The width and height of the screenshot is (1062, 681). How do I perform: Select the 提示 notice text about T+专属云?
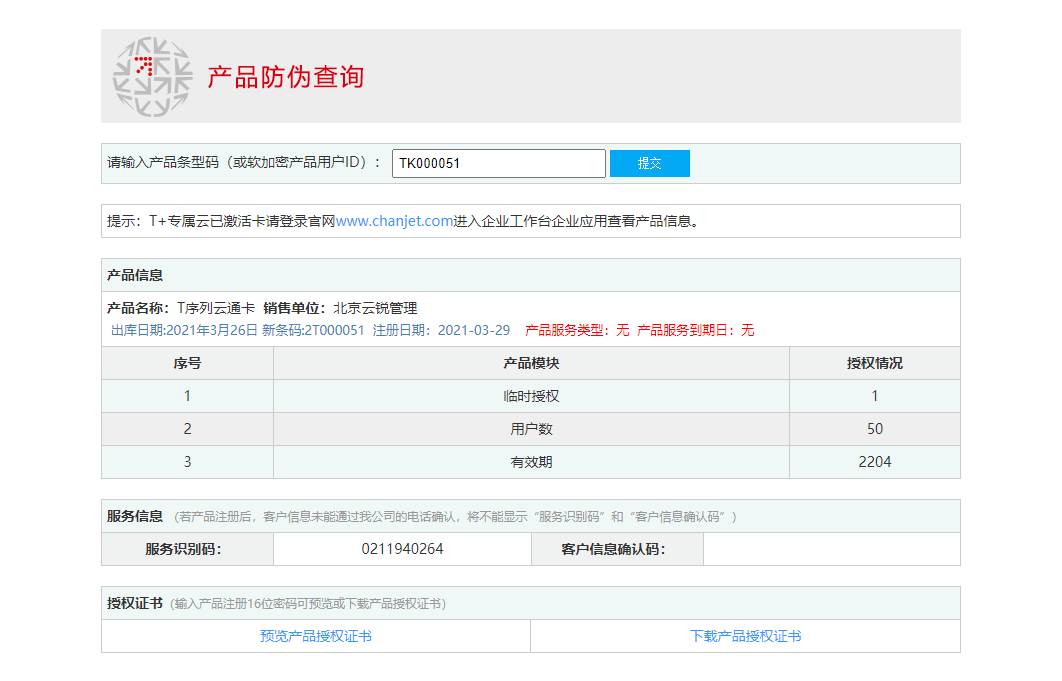pyautogui.click(x=404, y=221)
